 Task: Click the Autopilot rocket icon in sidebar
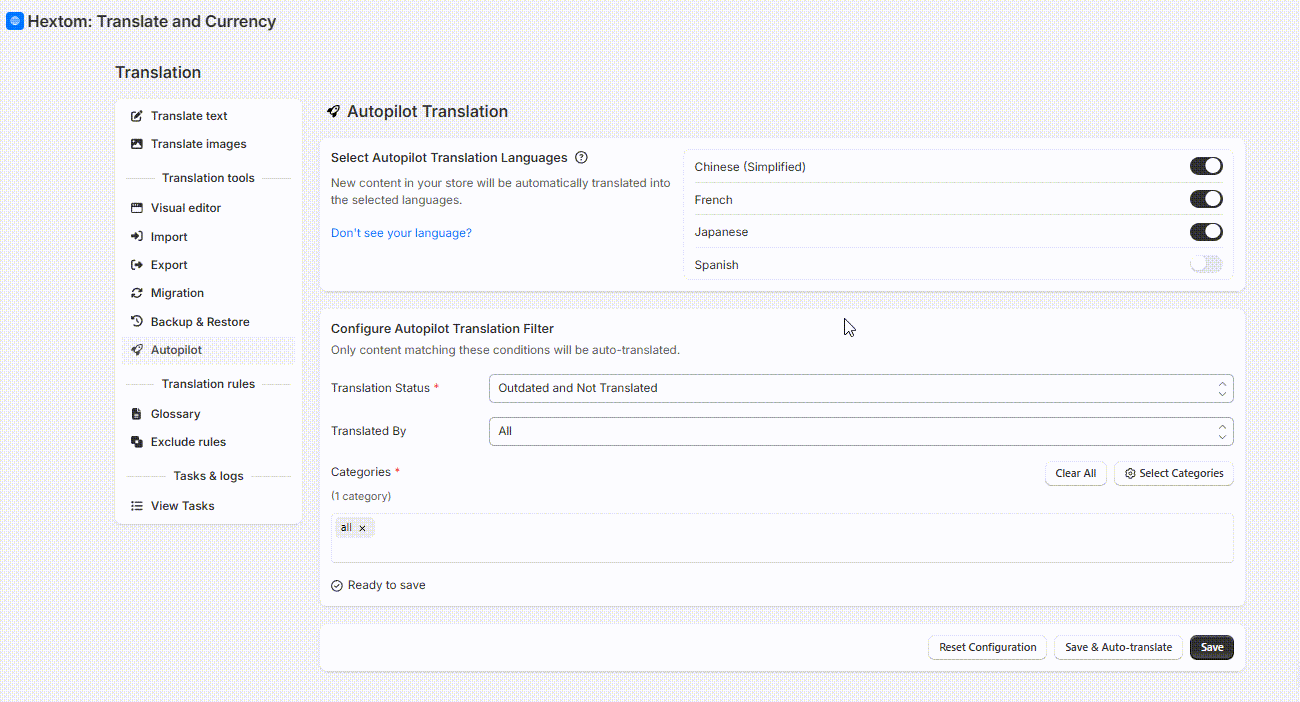[x=137, y=350]
